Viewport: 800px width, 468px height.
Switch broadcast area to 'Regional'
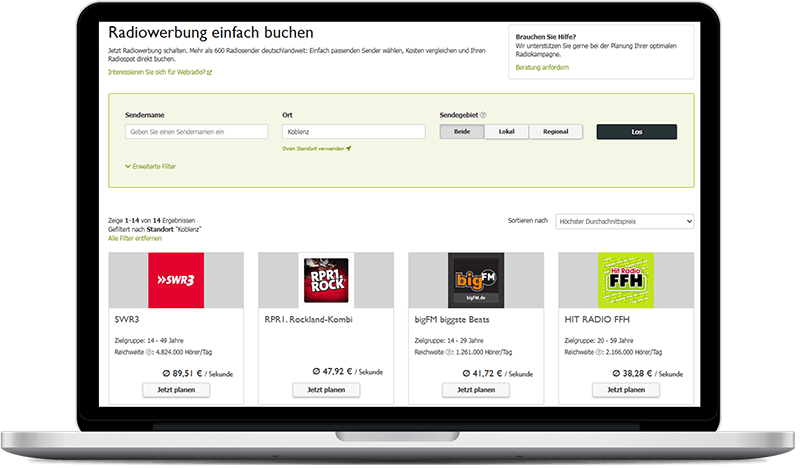(x=555, y=132)
